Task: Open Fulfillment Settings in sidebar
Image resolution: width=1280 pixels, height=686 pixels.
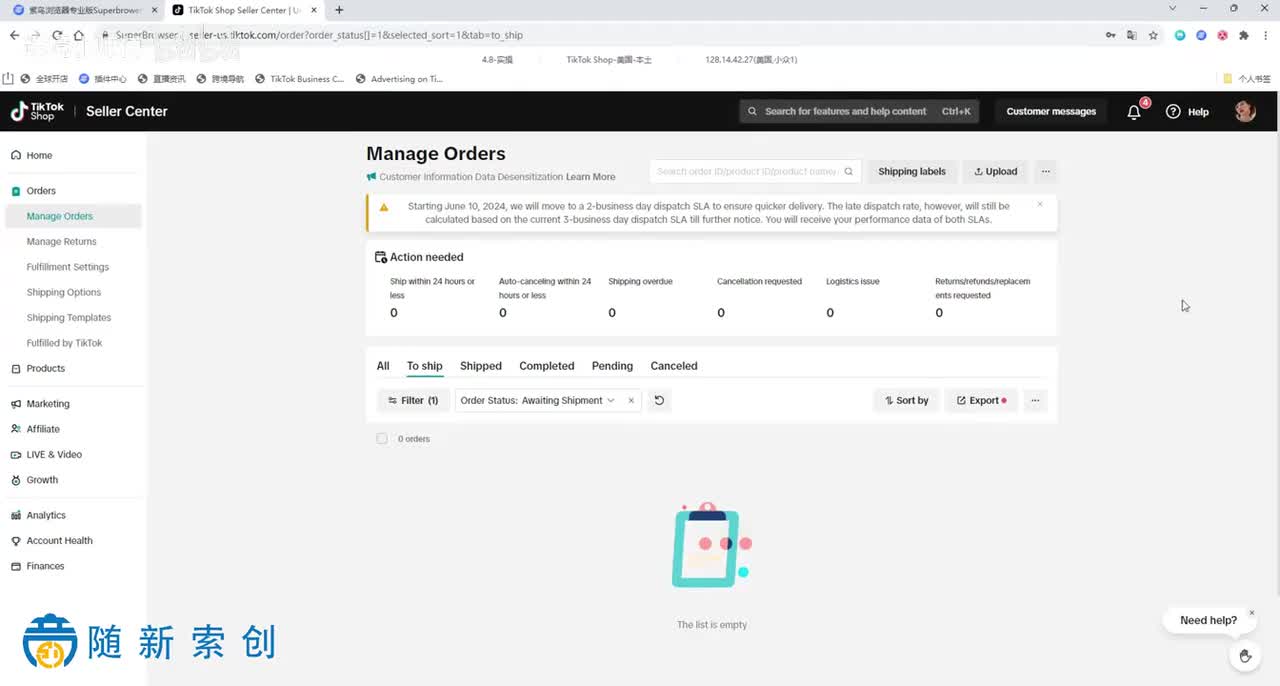Action: pyautogui.click(x=68, y=267)
